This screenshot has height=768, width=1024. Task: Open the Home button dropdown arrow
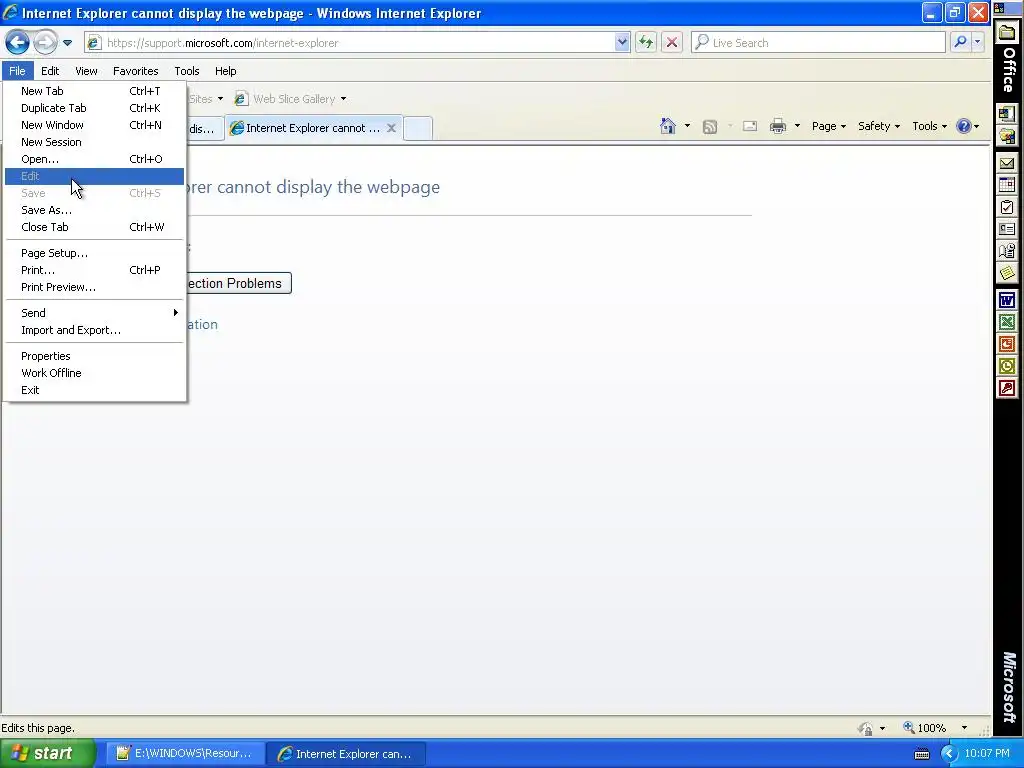tap(687, 126)
